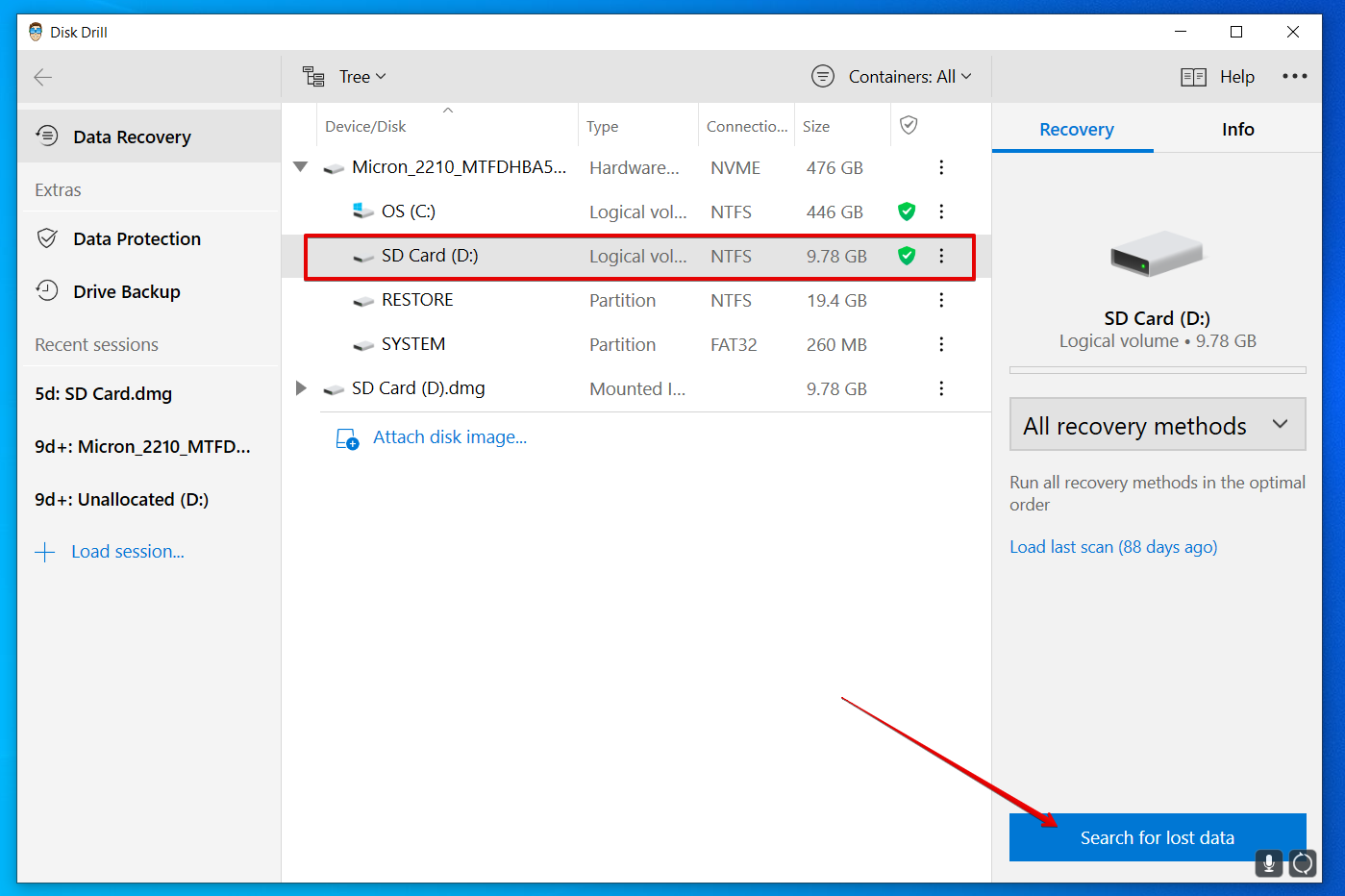Click the microphone icon at bottom right
Screen dimensions: 1345x896
[1269, 863]
